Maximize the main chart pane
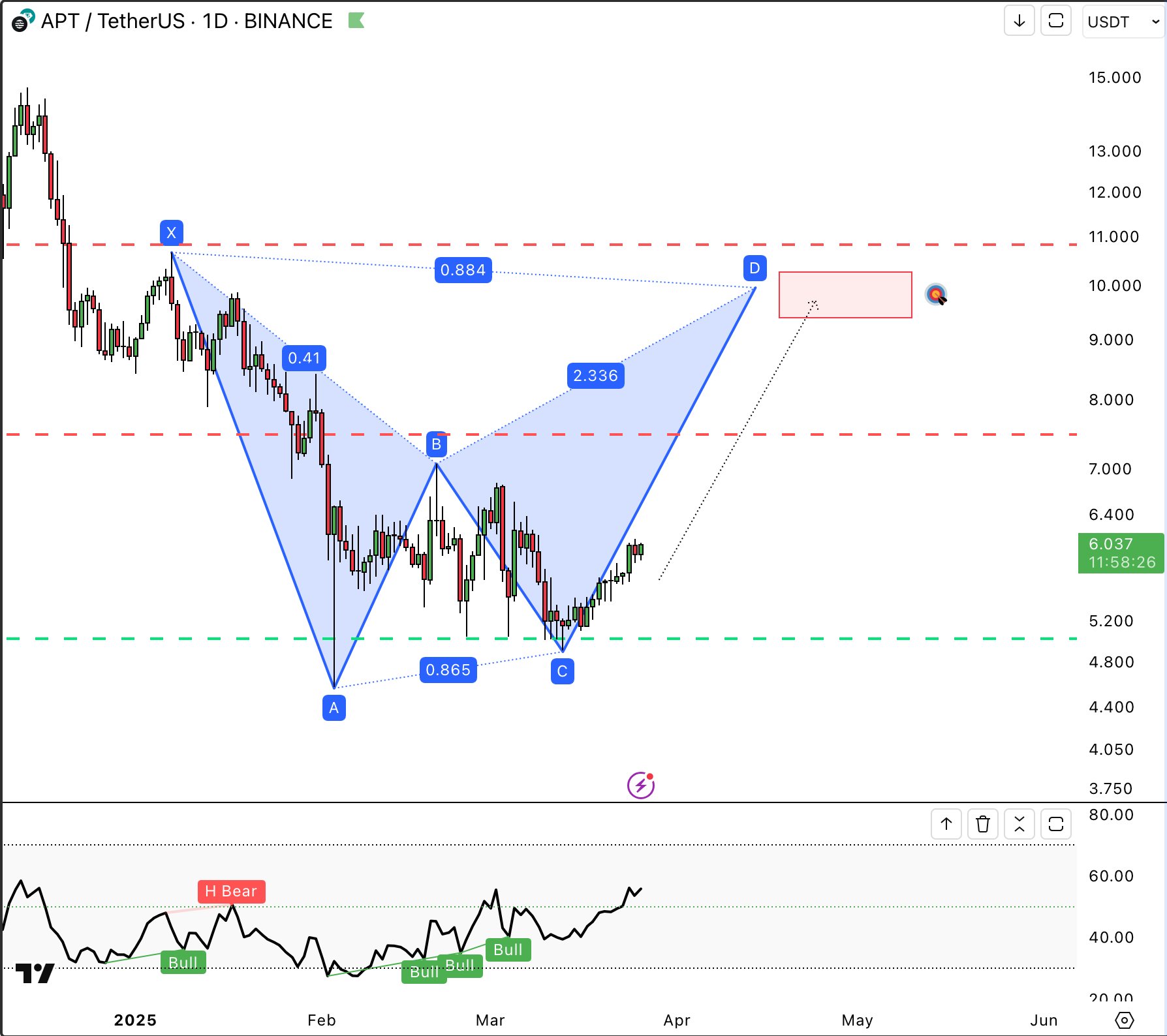This screenshot has height=1036, width=1167. click(x=1055, y=21)
